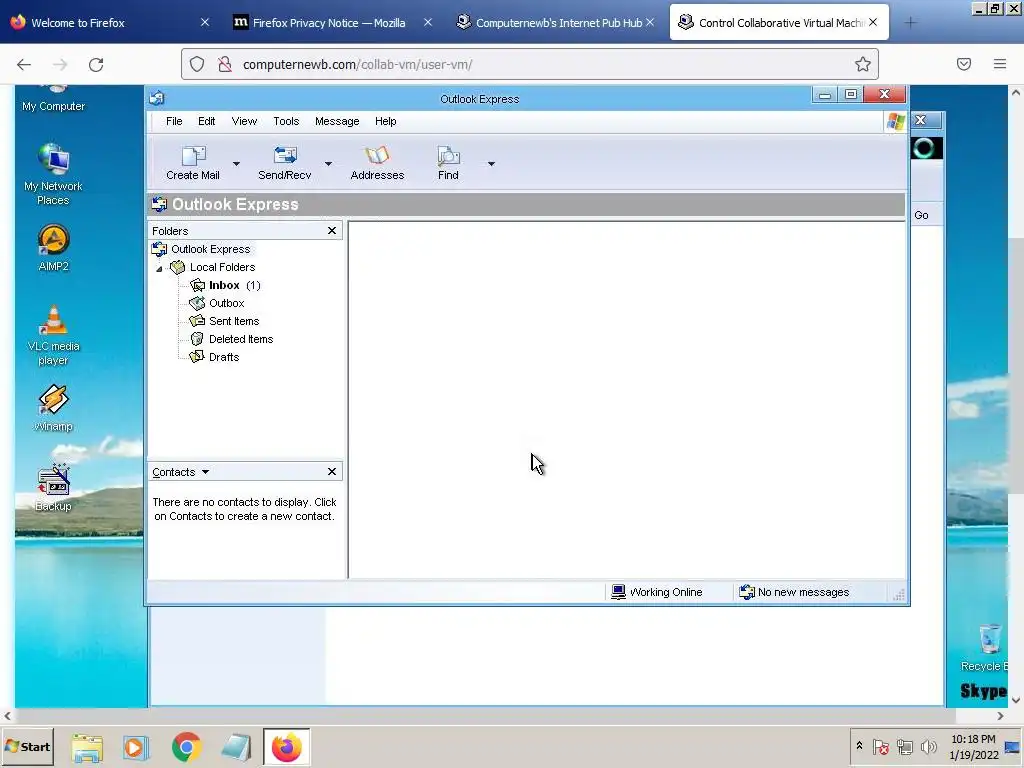Open the Recycle Bin desktop icon
1024x768 pixels.
989,647
